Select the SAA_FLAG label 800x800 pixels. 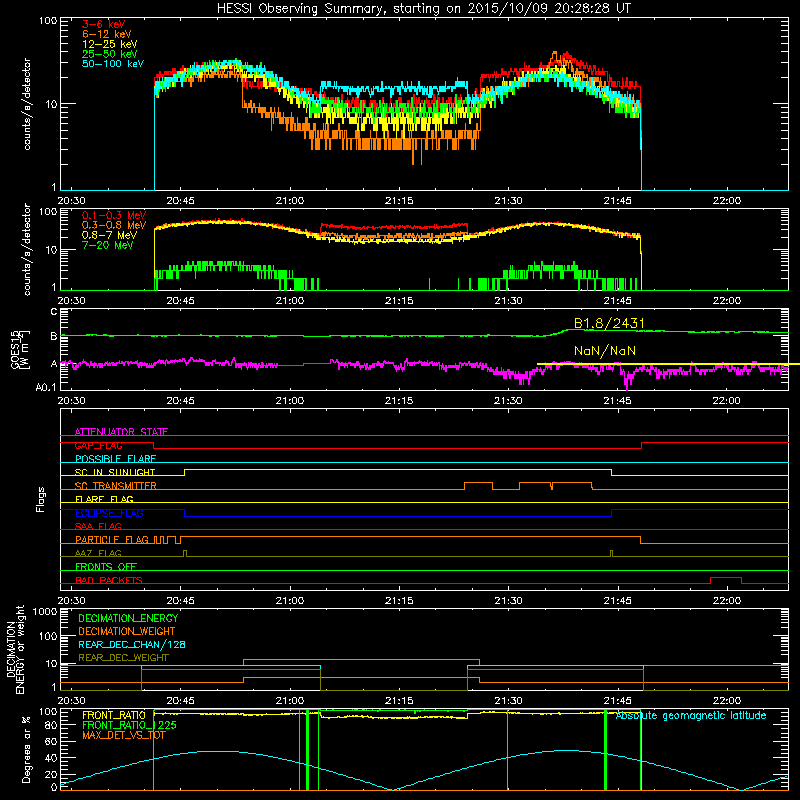[98, 527]
